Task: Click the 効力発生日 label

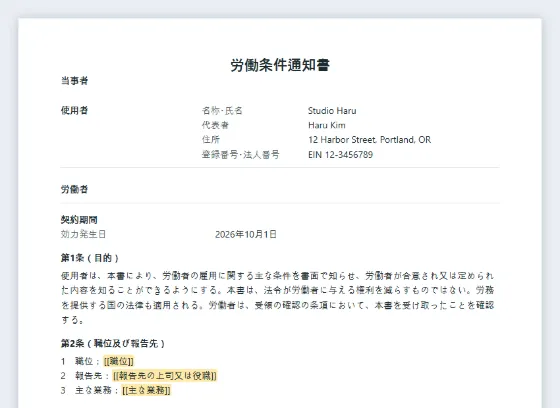Action: [x=83, y=234]
